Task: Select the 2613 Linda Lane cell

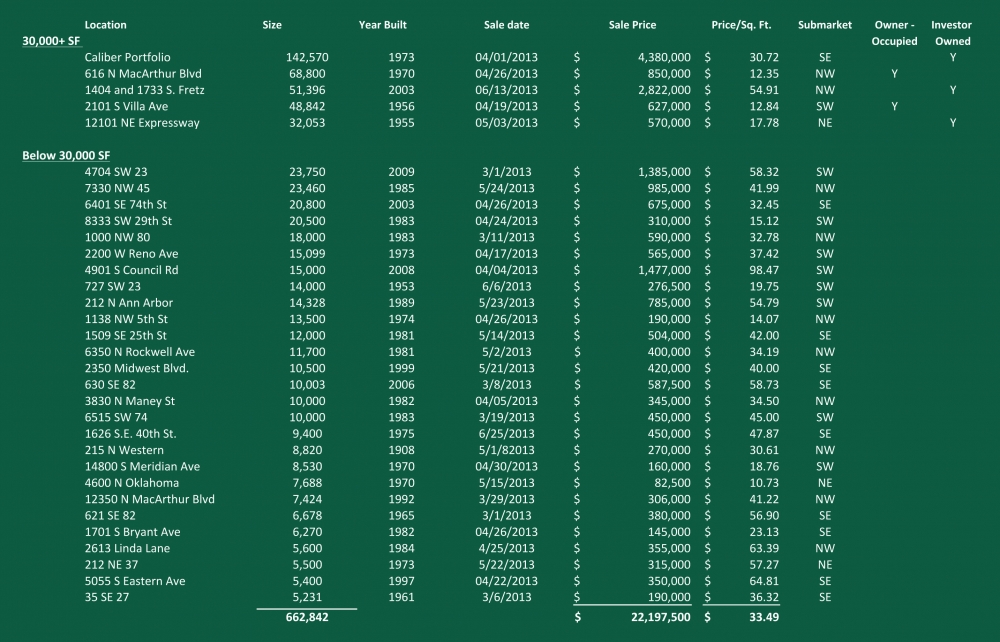Action: [127, 548]
